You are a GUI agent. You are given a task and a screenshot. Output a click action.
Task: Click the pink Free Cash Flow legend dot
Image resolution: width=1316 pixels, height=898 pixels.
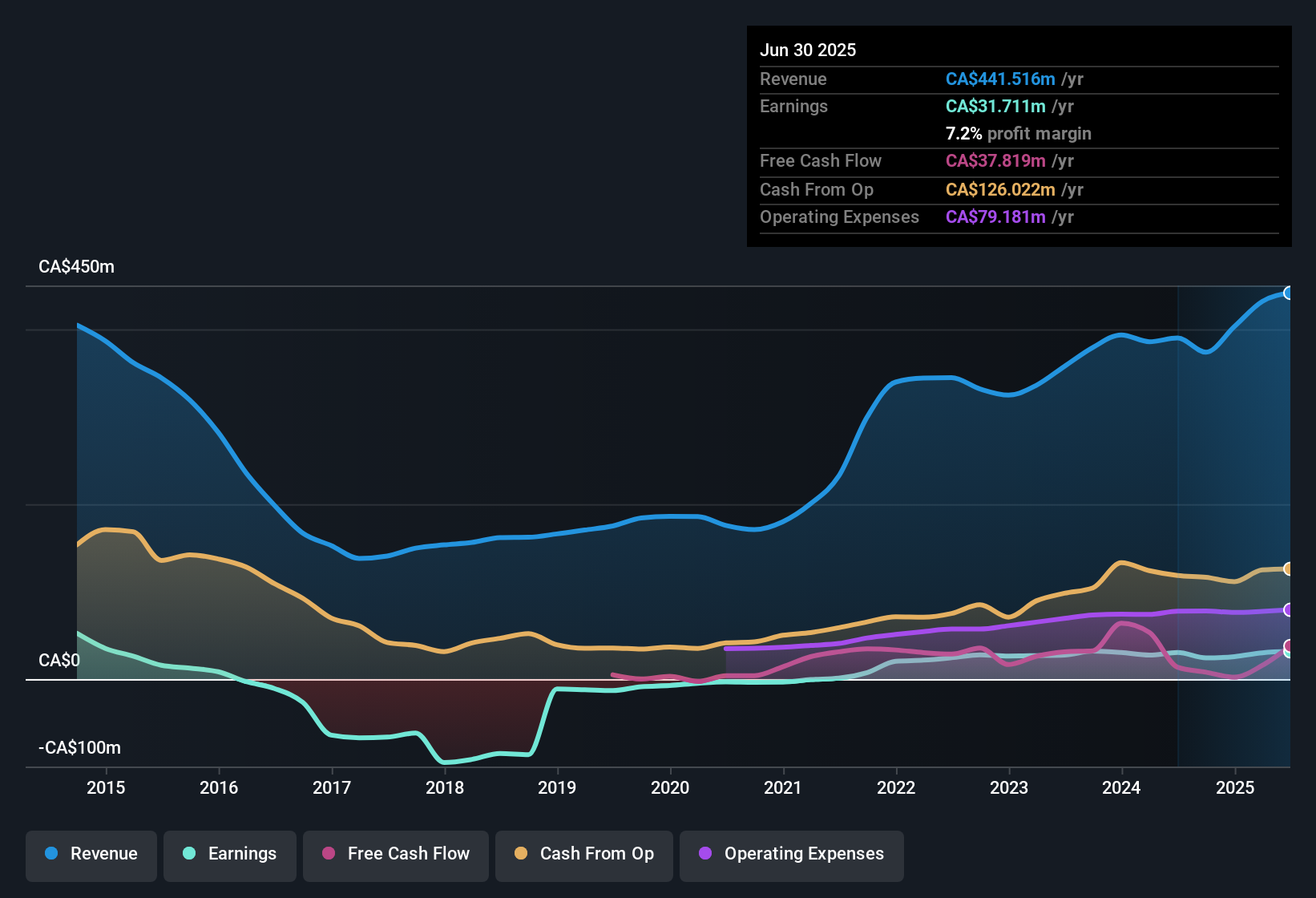(329, 853)
